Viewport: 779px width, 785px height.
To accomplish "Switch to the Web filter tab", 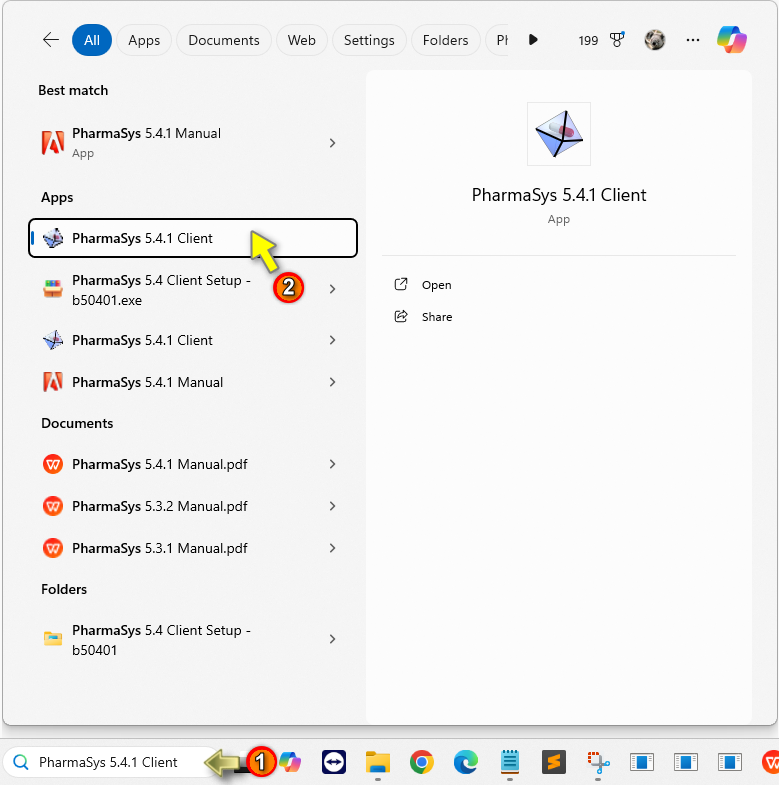I will [x=301, y=40].
